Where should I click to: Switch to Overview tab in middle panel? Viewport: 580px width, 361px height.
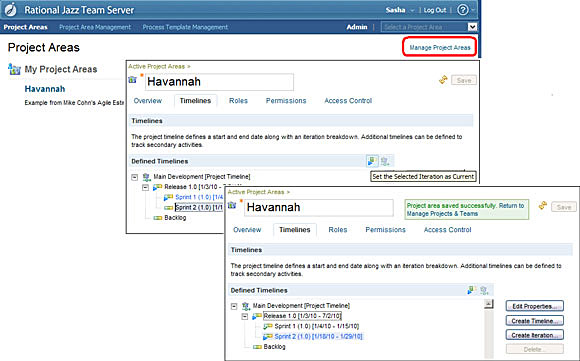click(x=148, y=101)
